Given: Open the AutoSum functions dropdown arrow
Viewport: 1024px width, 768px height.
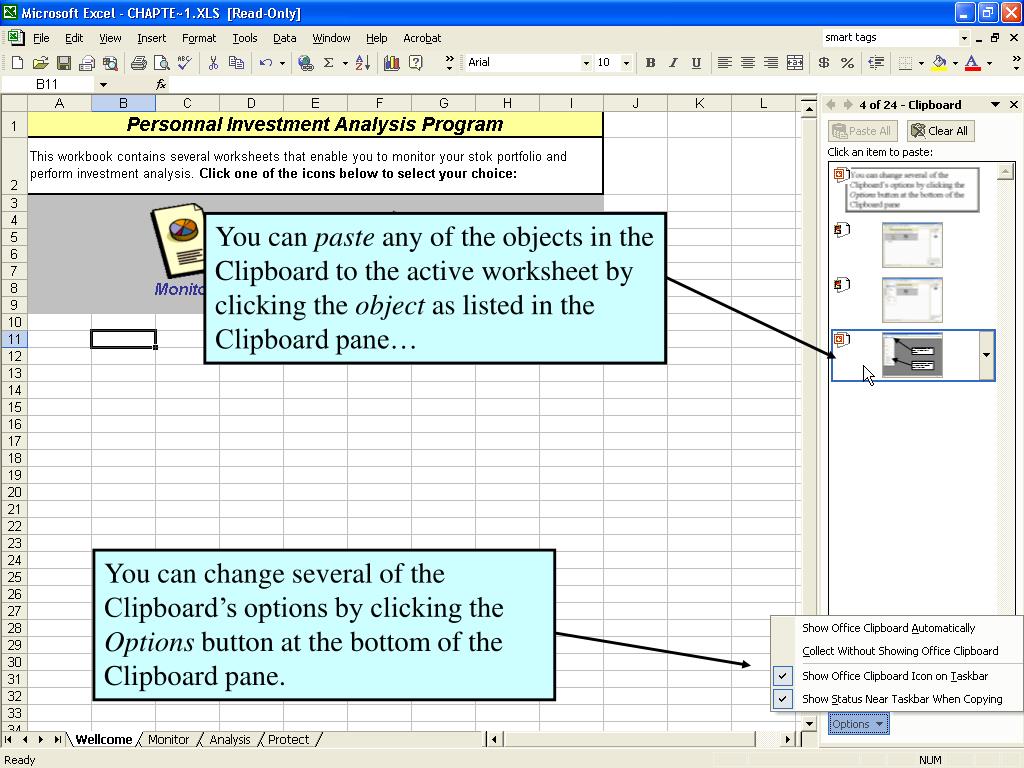Looking at the screenshot, I should point(345,63).
